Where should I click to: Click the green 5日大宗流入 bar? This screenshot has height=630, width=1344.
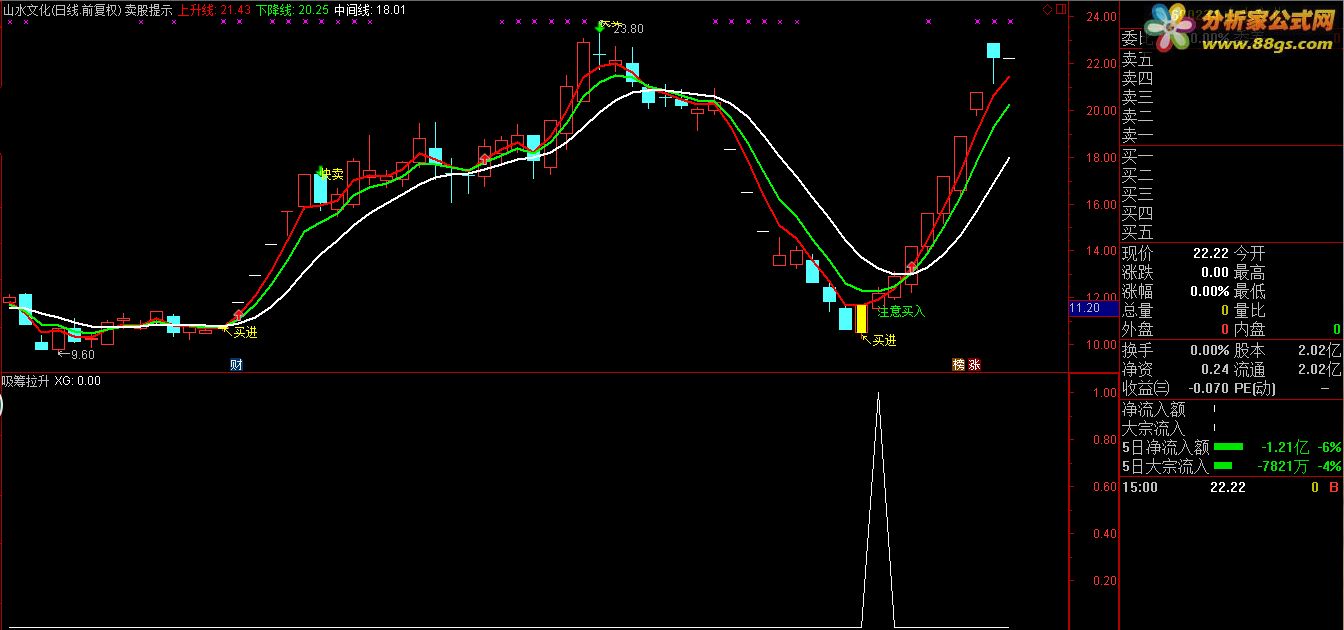(1223, 466)
